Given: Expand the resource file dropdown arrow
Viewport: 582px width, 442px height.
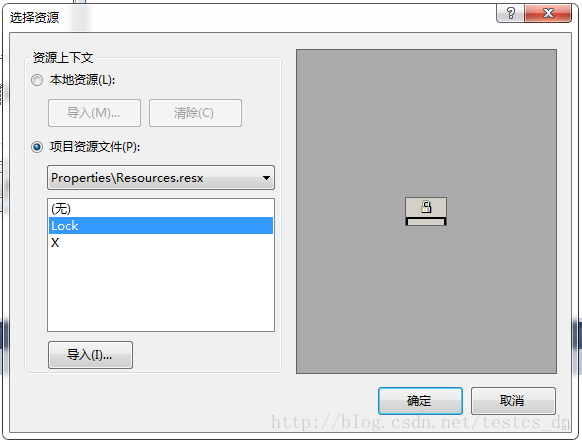Looking at the screenshot, I should click(x=266, y=178).
